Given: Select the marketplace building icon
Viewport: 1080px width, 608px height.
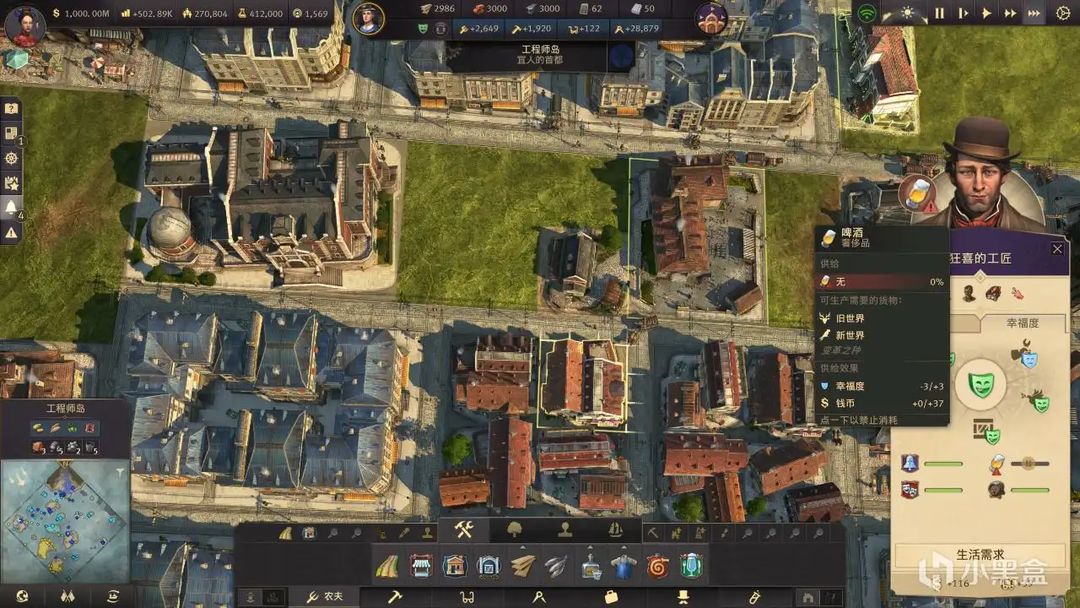Looking at the screenshot, I should (421, 566).
